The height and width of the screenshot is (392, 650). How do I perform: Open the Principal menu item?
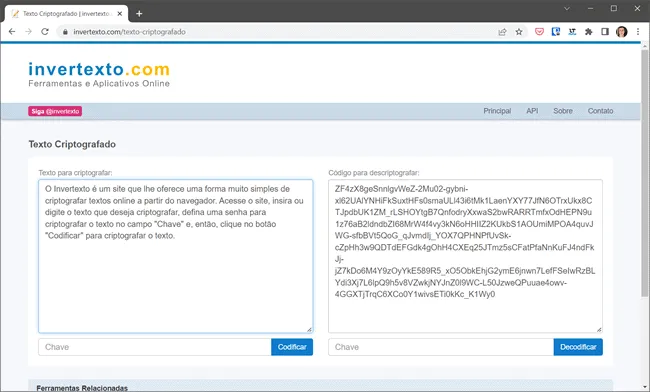pos(497,111)
